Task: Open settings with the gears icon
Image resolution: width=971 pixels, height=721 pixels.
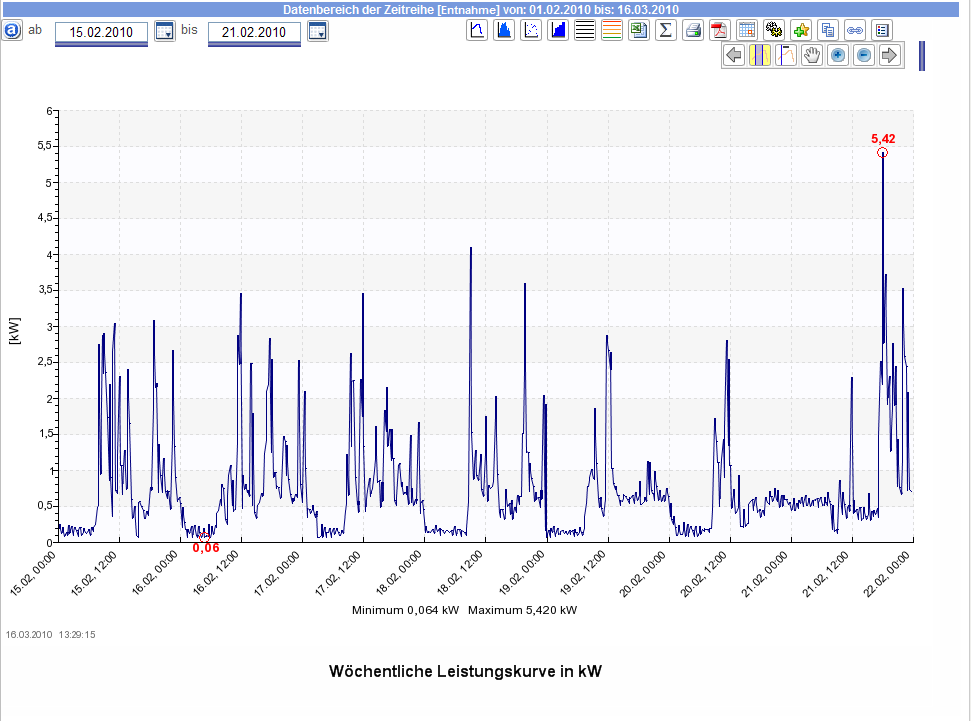Action: pos(774,30)
